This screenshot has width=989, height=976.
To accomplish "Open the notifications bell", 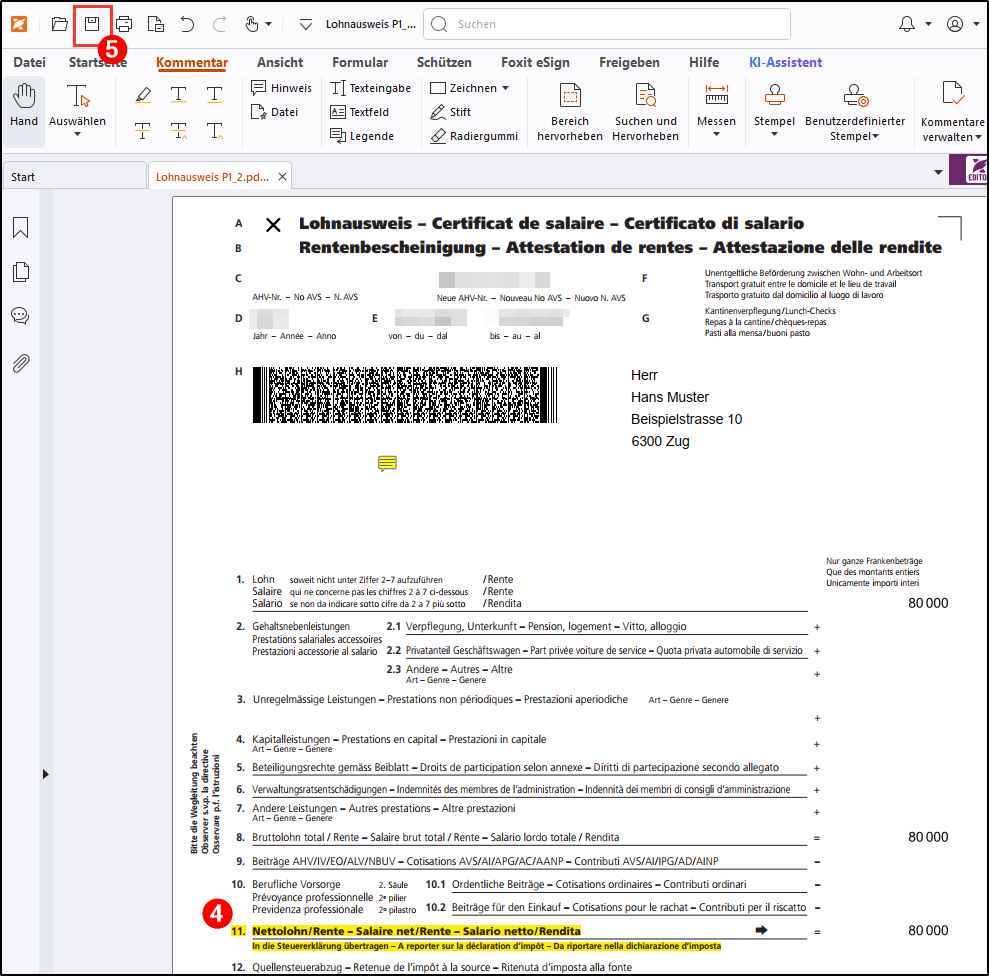I will click(906, 24).
